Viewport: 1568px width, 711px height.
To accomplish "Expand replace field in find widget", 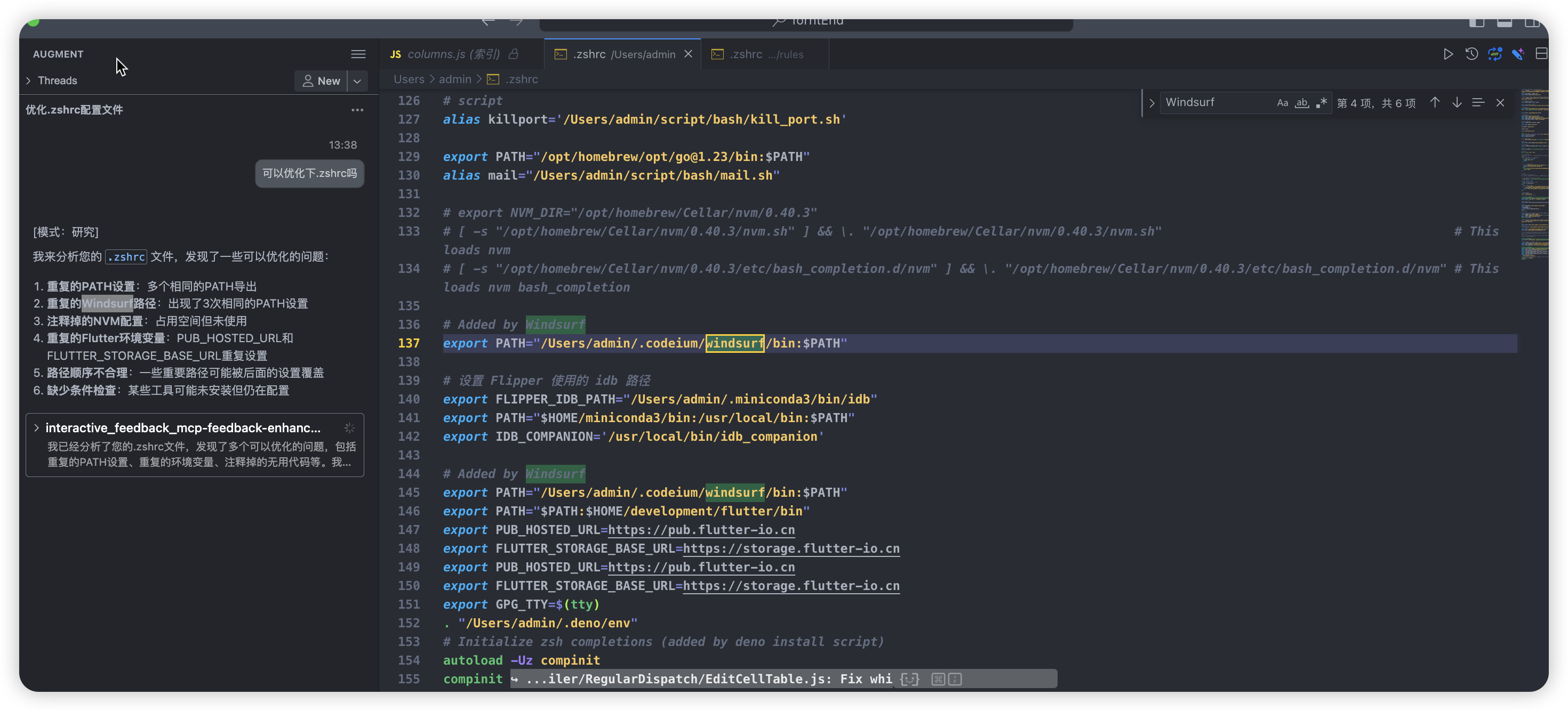I will click(x=1151, y=103).
